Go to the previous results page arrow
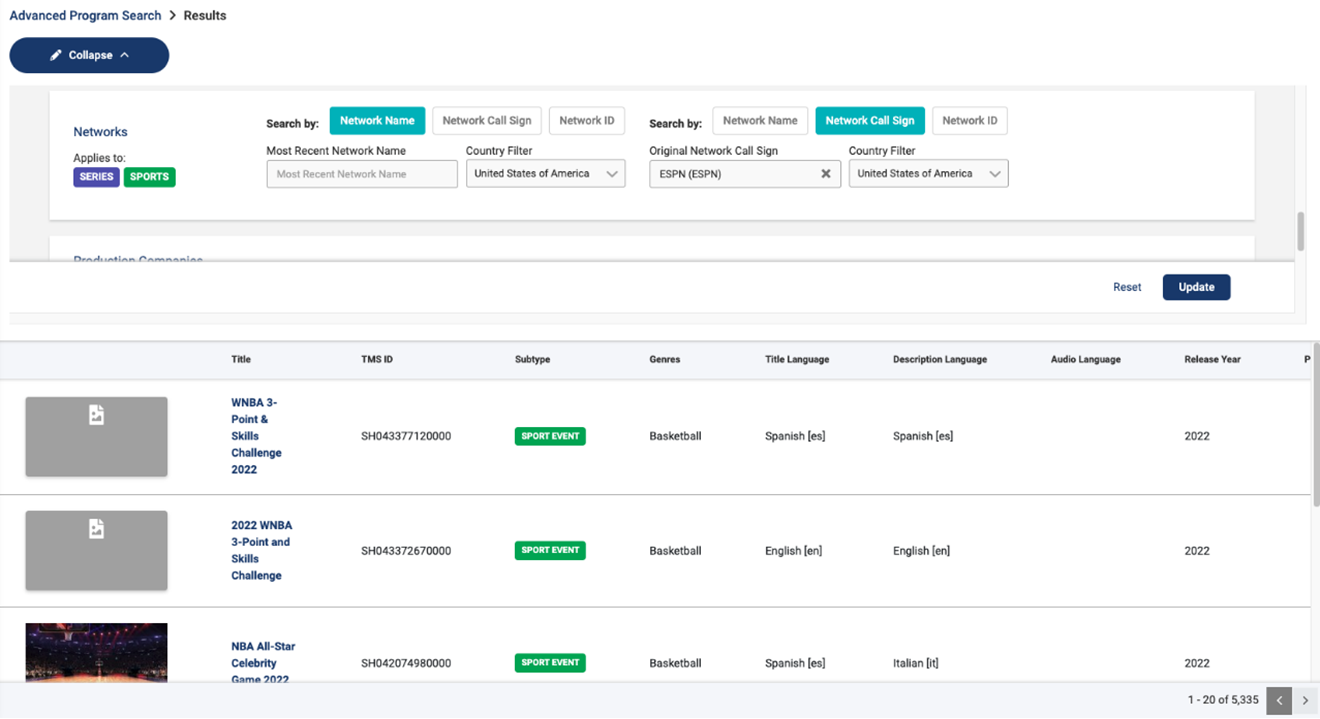The image size is (1320, 719). click(1279, 701)
